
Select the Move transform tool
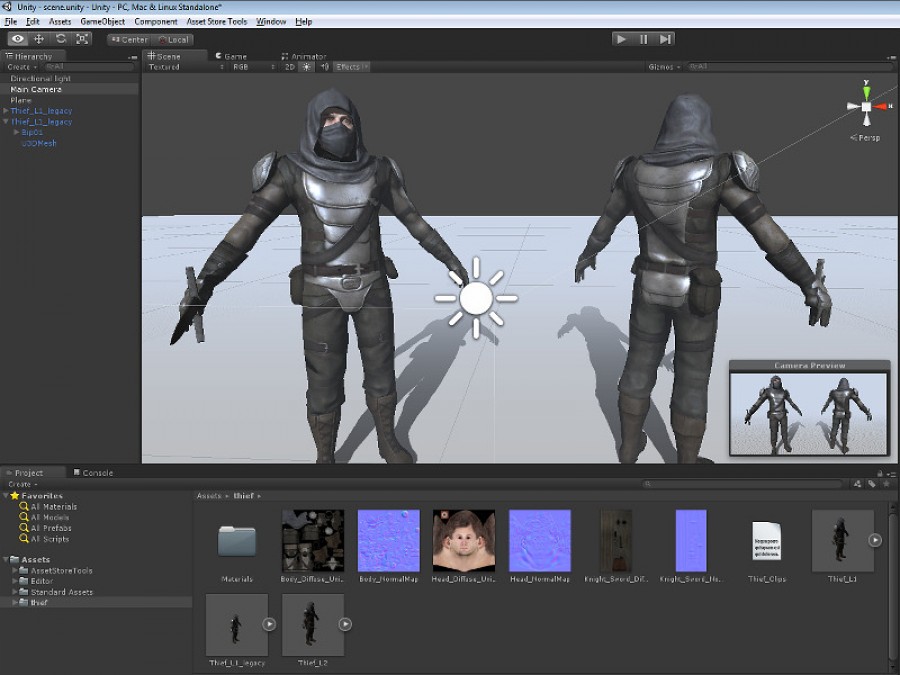pos(39,39)
